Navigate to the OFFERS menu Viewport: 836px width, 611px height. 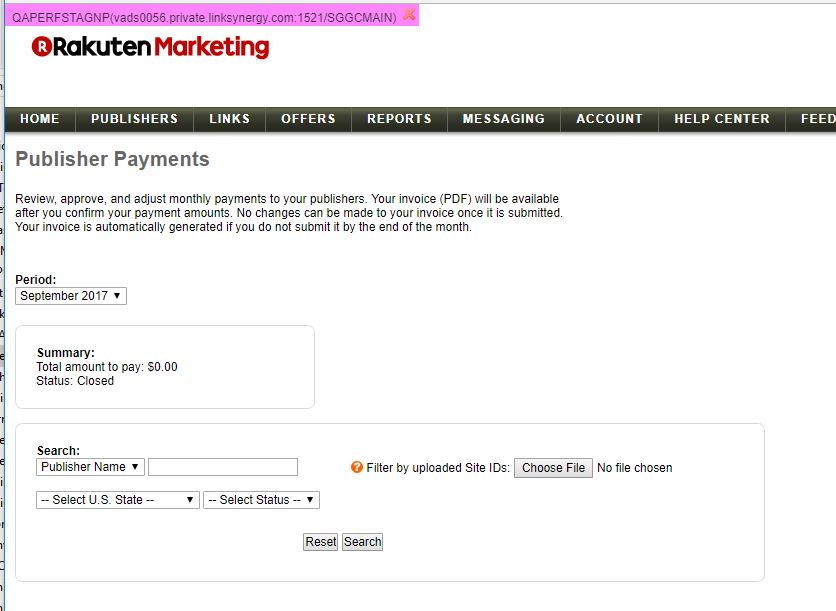pos(308,119)
